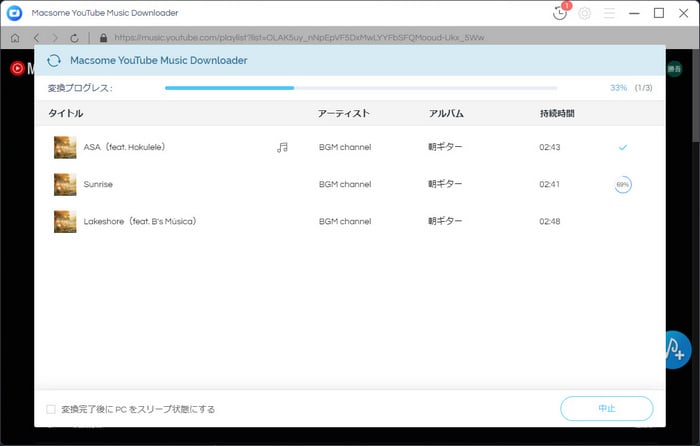This screenshot has width=700, height=446.
Task: Click the 02:48 duration value
Action: point(550,221)
